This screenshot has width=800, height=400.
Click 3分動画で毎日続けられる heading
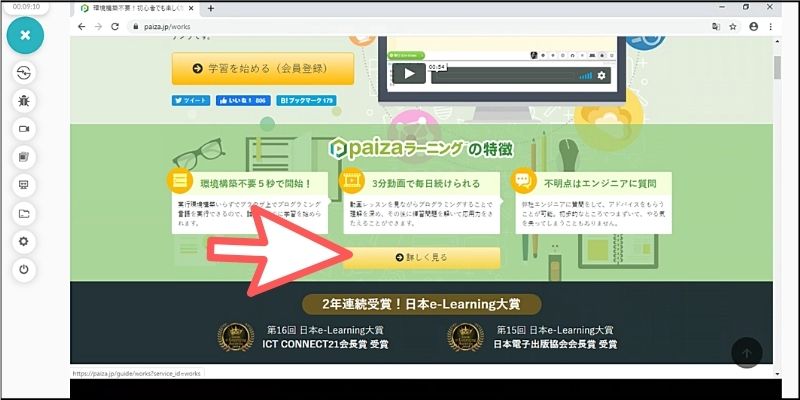coord(425,183)
